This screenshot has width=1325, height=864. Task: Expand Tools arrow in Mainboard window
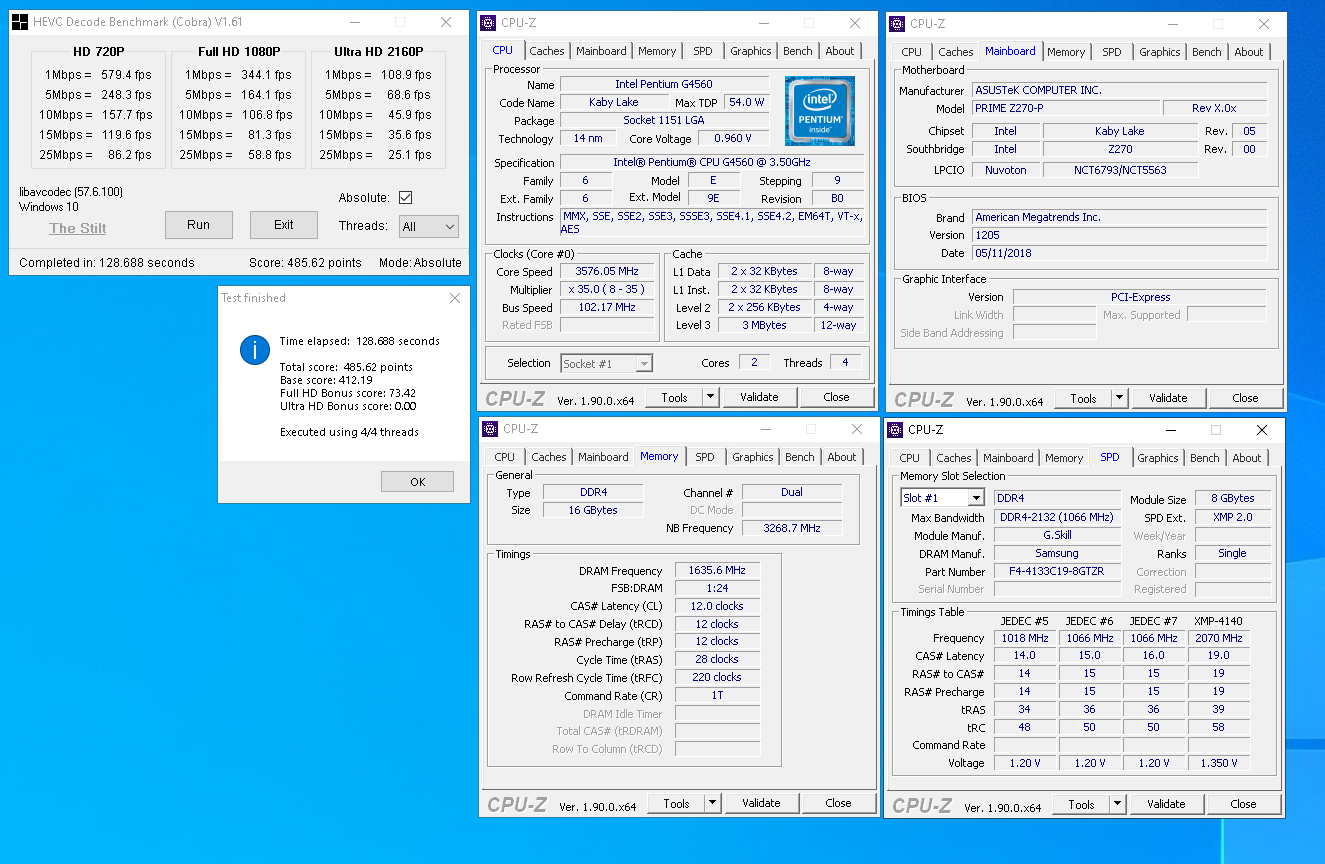pyautogui.click(x=1119, y=398)
